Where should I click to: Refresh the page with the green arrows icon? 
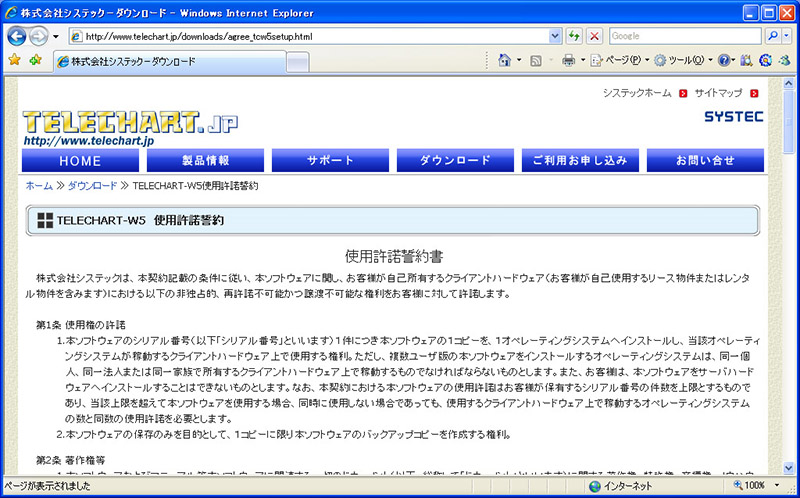[574, 36]
